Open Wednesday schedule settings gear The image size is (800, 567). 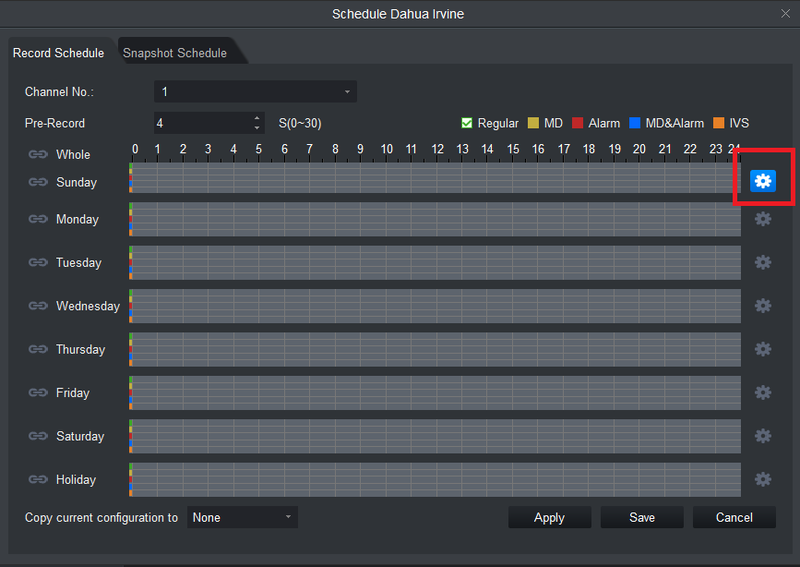click(x=763, y=306)
